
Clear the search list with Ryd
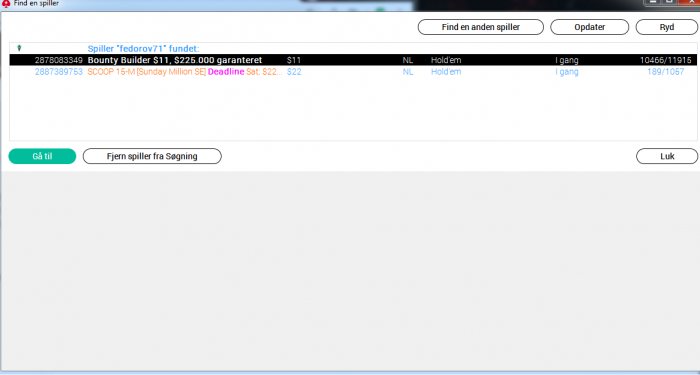(x=667, y=27)
